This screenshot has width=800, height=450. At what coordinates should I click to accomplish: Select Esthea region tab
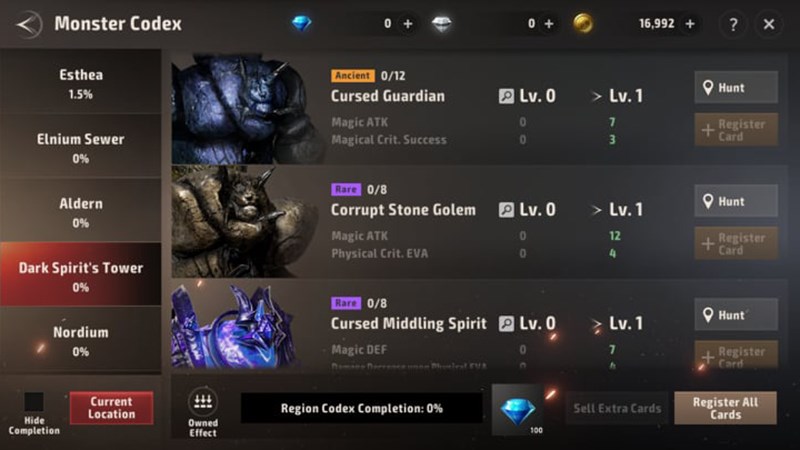tap(81, 83)
